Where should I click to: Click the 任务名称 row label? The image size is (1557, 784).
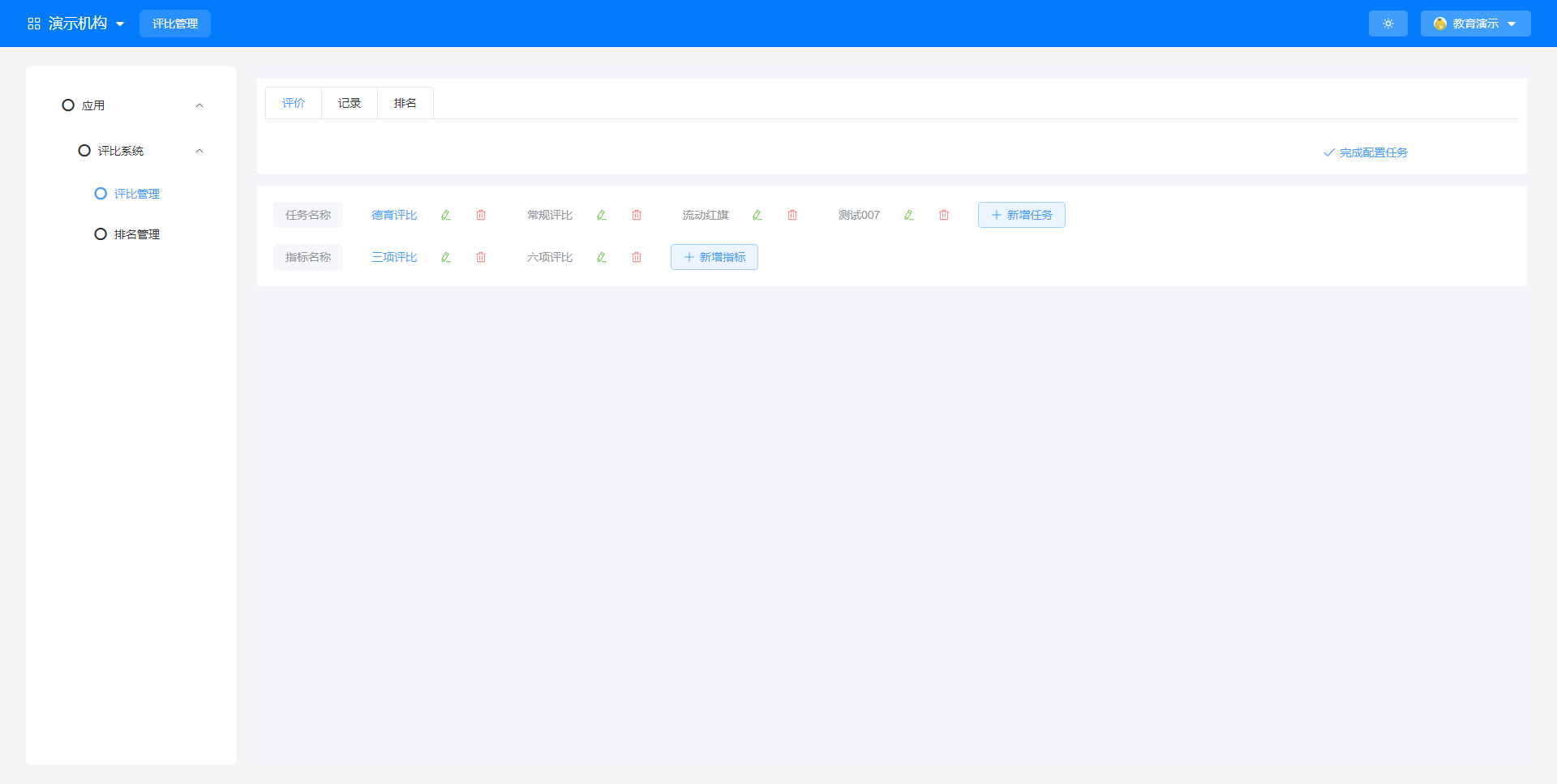click(x=308, y=215)
